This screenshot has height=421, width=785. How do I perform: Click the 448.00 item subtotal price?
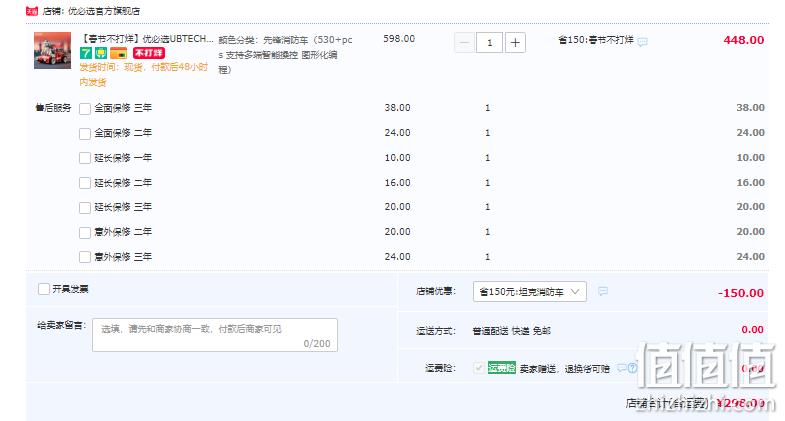point(743,40)
